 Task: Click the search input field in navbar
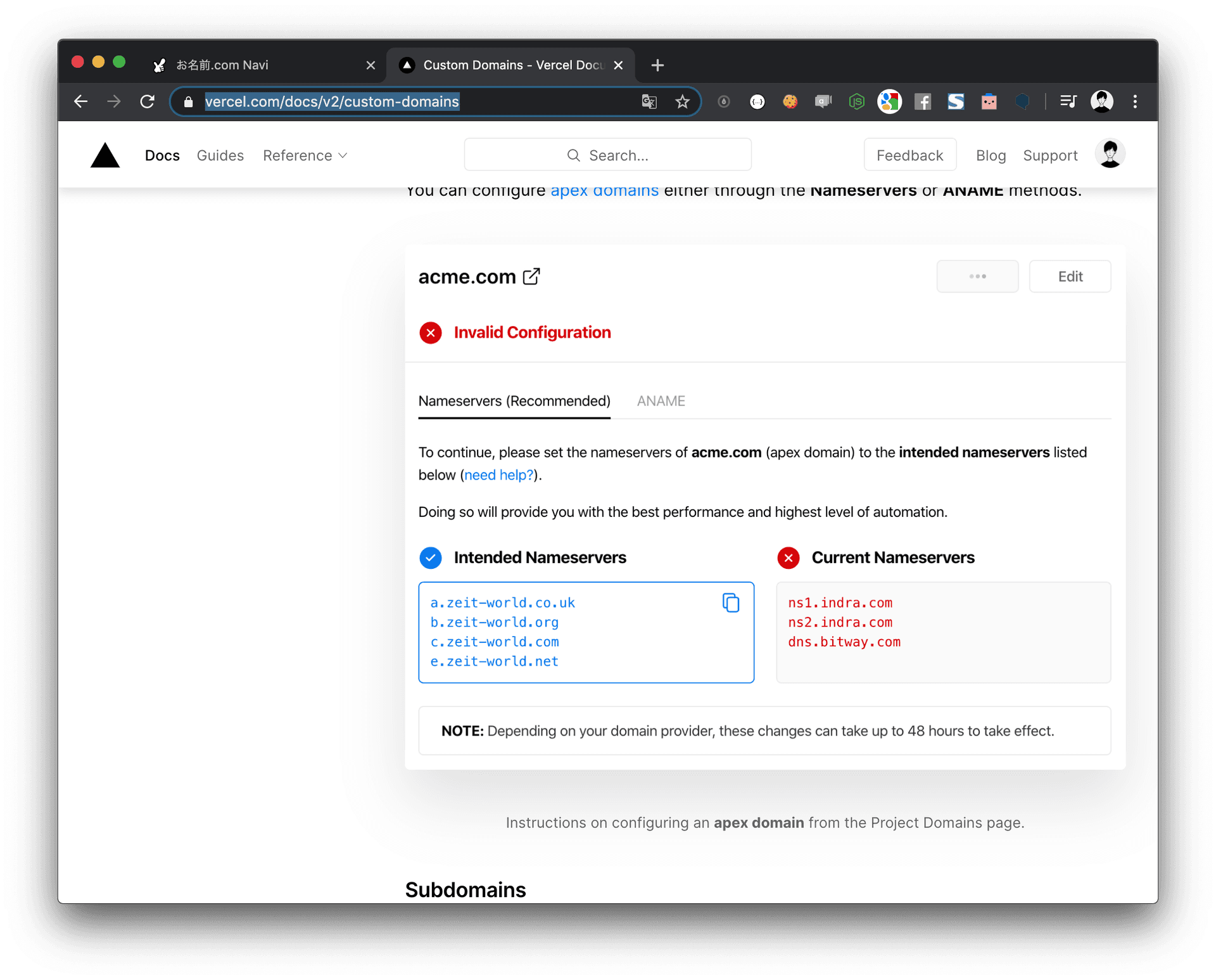coord(609,155)
